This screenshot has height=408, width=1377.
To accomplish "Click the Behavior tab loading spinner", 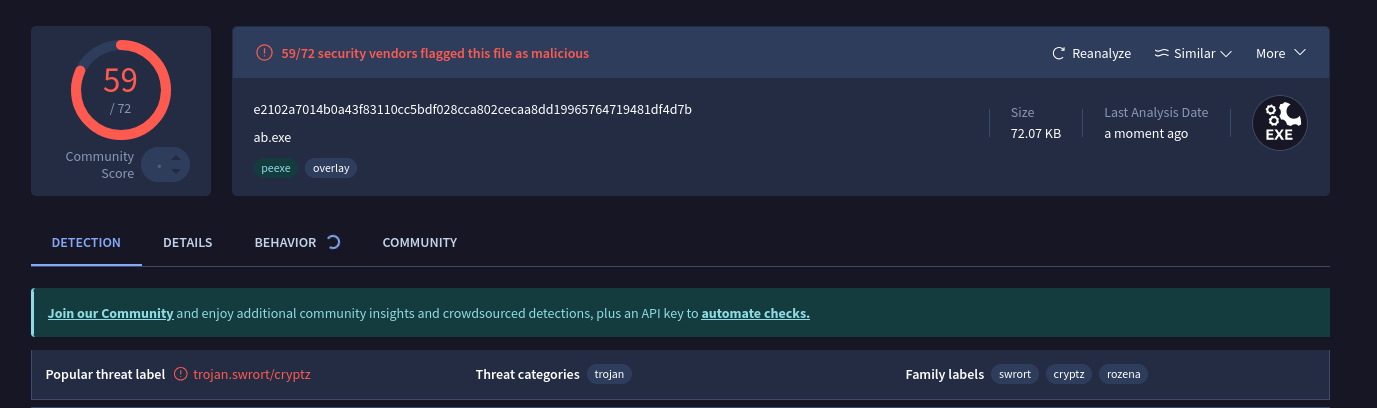I will 334,242.
